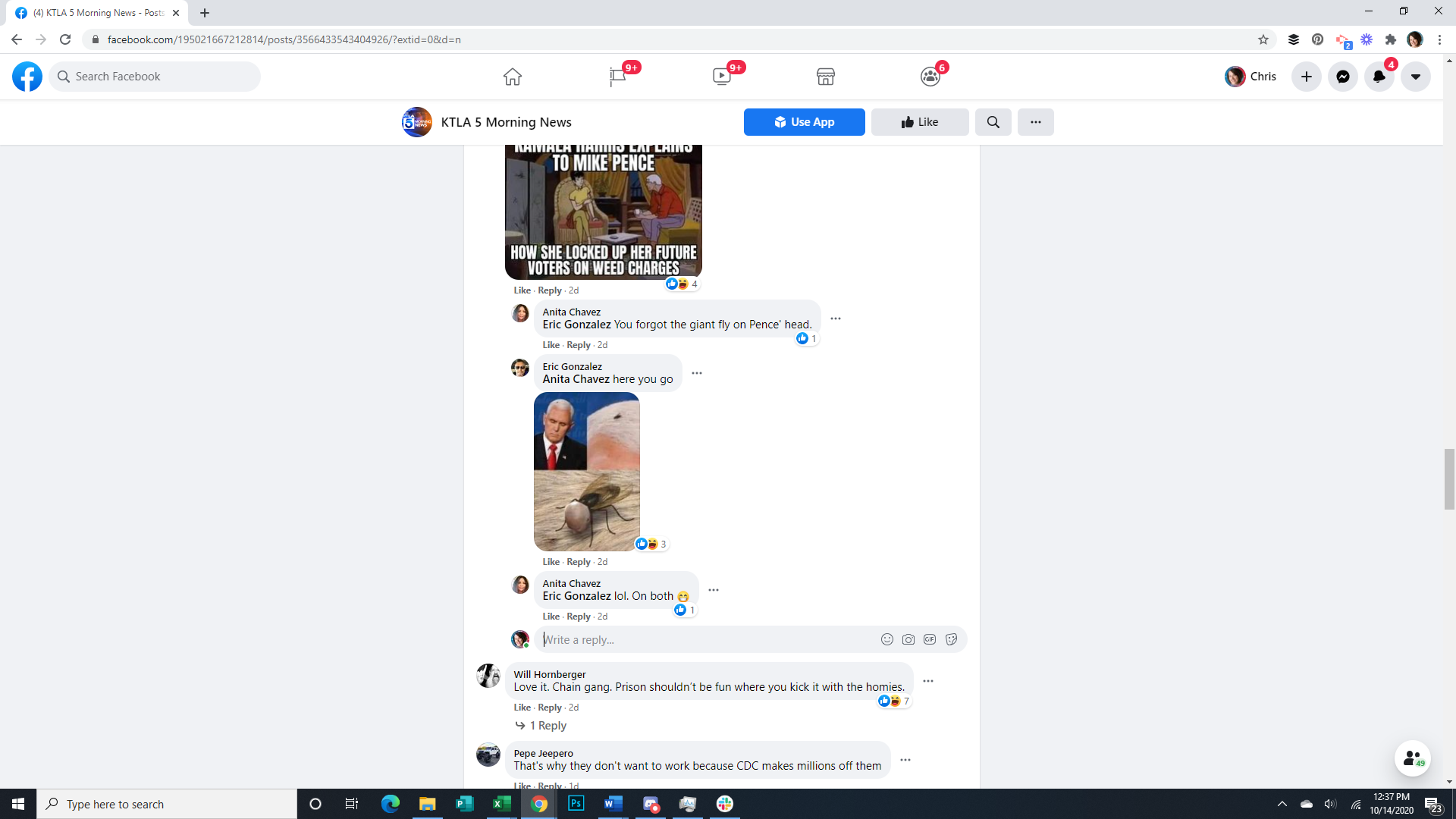Screen dimensions: 1456x819
Task: Open options menu beside Pepe Jeepero comment
Action: click(x=905, y=759)
